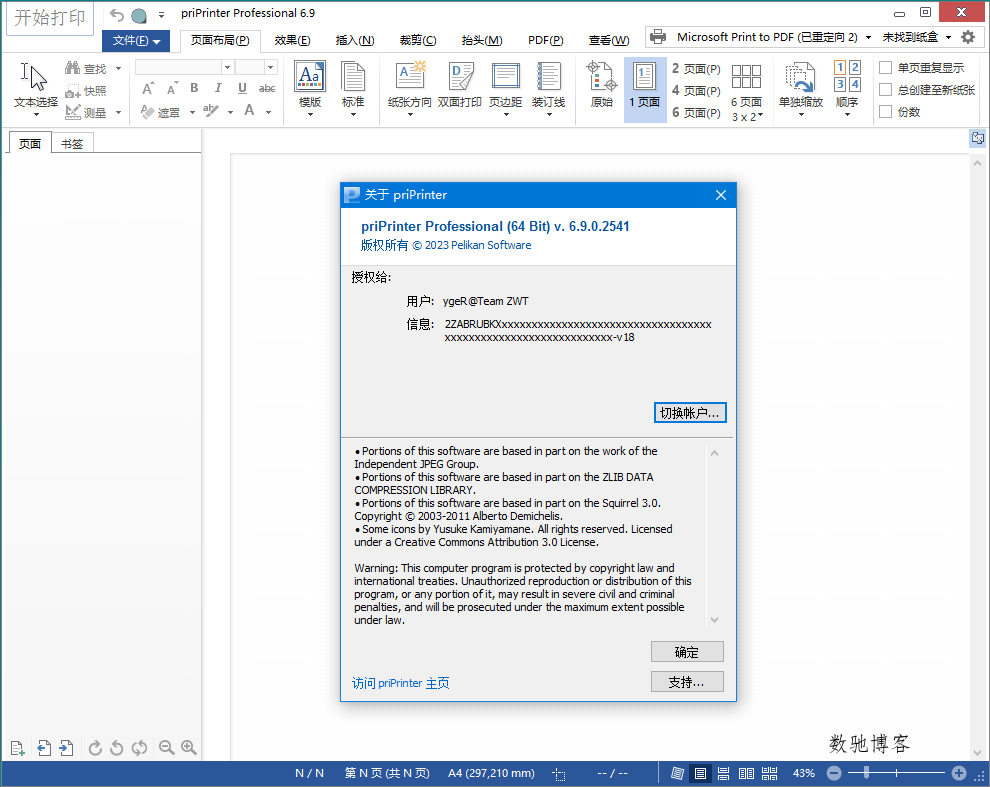This screenshot has width=990, height=787.
Task: Switch to the 书签 bookmarks tab
Action: coord(72,144)
